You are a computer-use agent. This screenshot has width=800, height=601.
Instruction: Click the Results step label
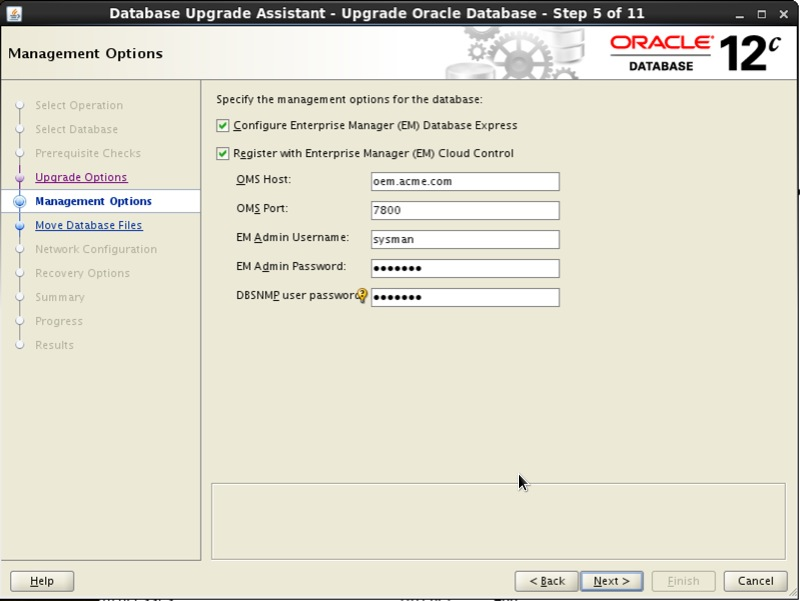coord(55,345)
